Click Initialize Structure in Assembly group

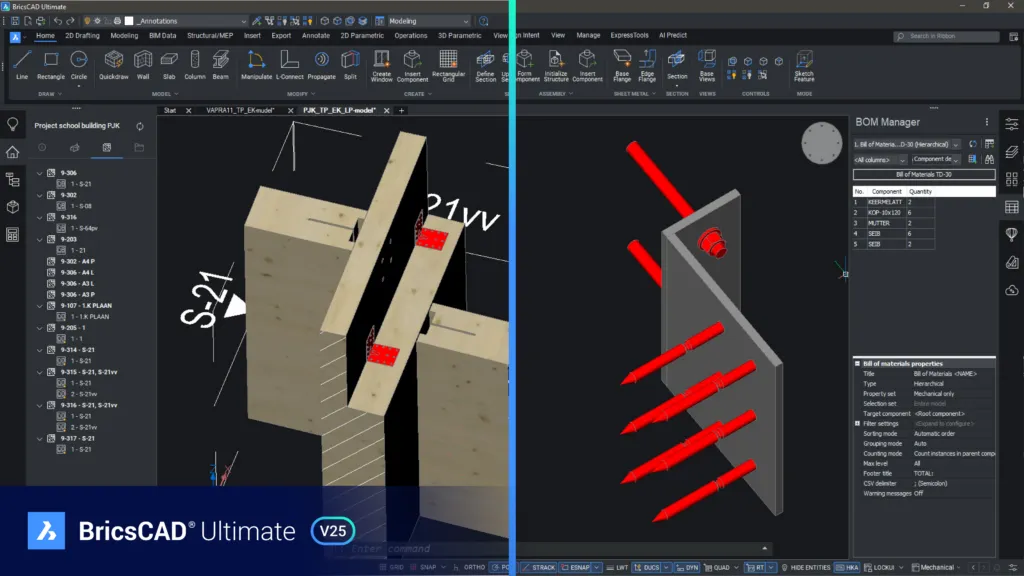tap(556, 67)
